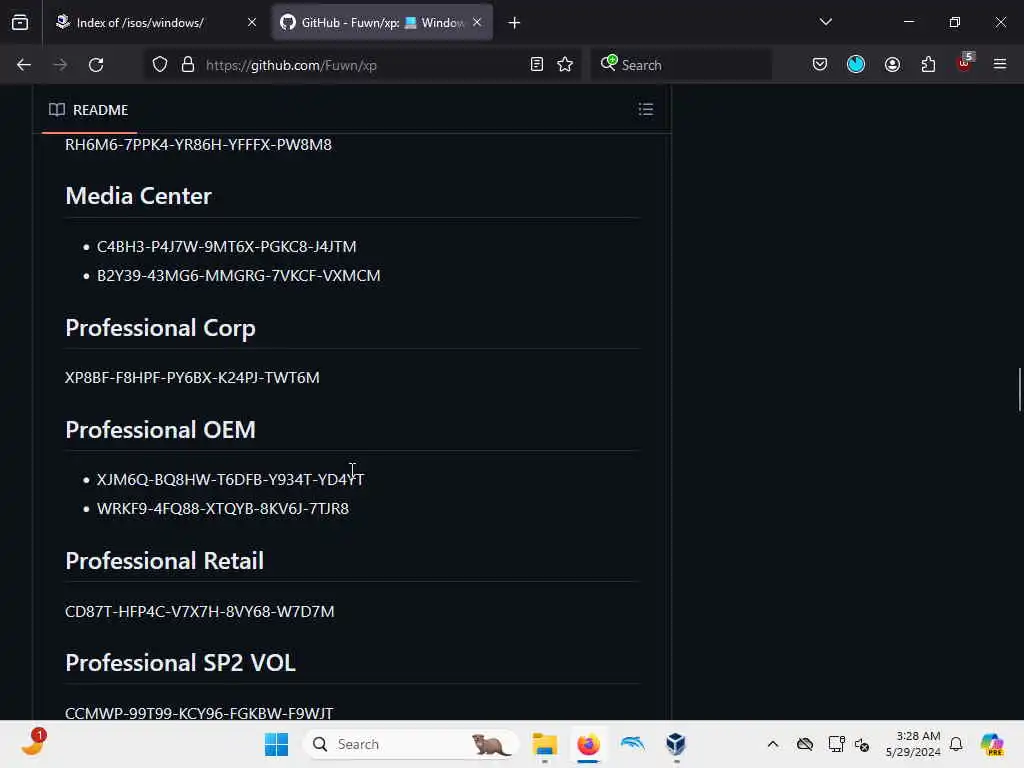The image size is (1024, 768).
Task: Click the RH6M6-7PPK4-YR86H-YFFFX-PW8M8 key text
Action: 199,144
